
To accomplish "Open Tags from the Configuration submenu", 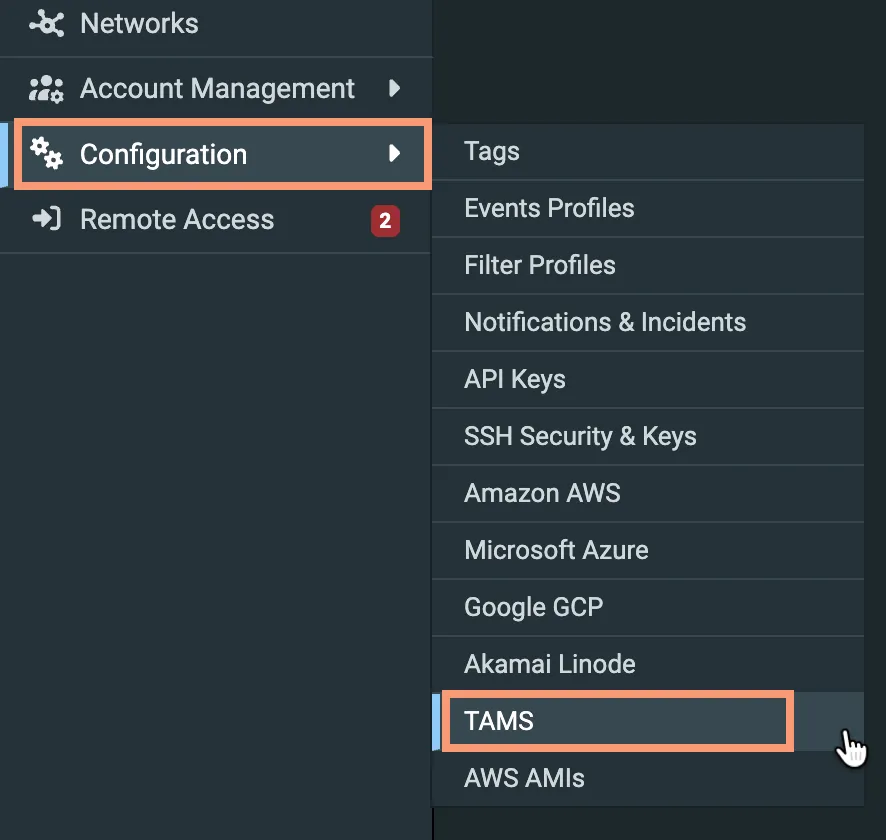I will 648,151.
